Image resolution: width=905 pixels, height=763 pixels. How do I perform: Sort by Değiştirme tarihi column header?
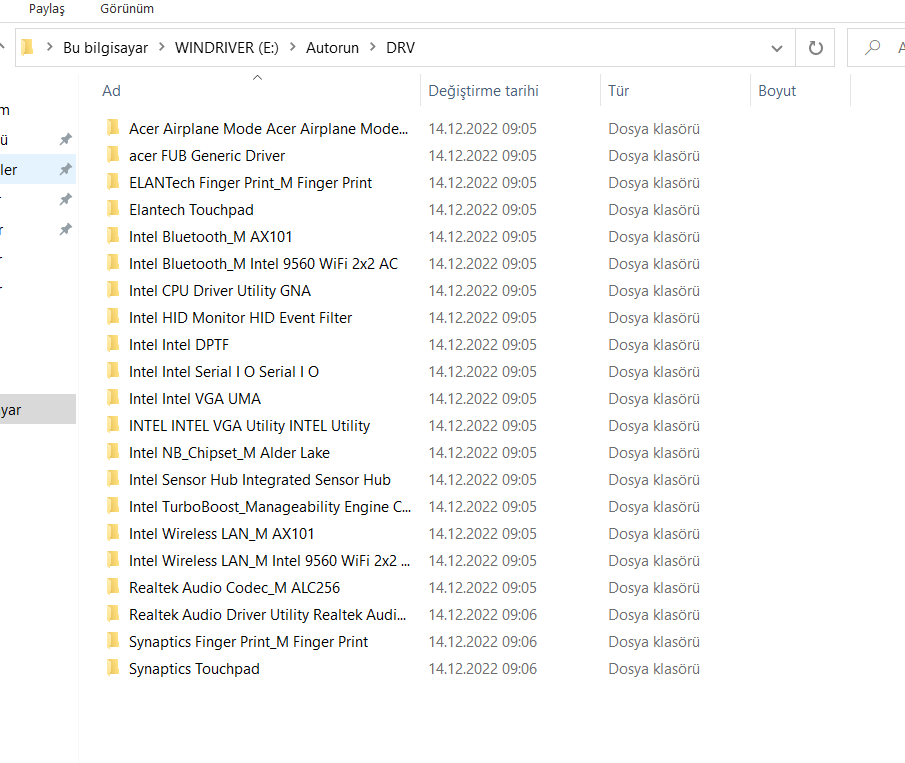[x=483, y=91]
